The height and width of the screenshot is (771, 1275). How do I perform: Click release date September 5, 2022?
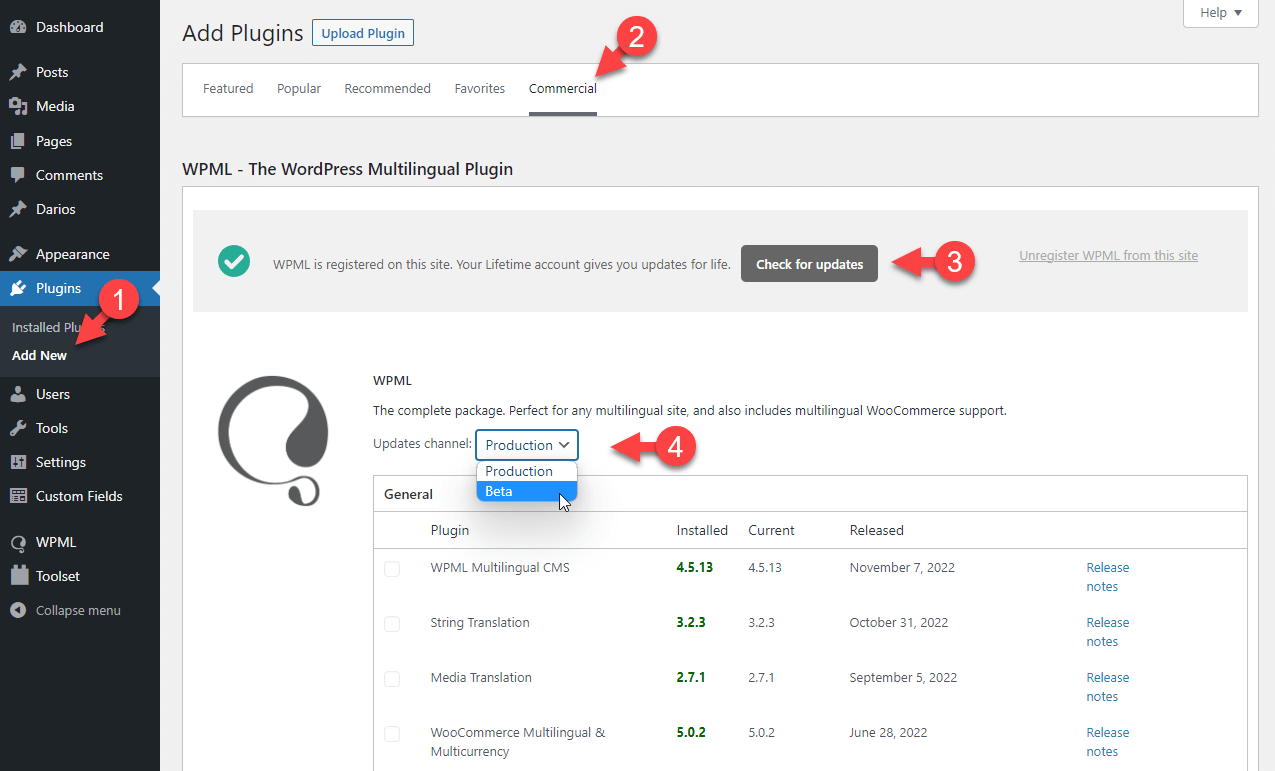click(x=903, y=677)
